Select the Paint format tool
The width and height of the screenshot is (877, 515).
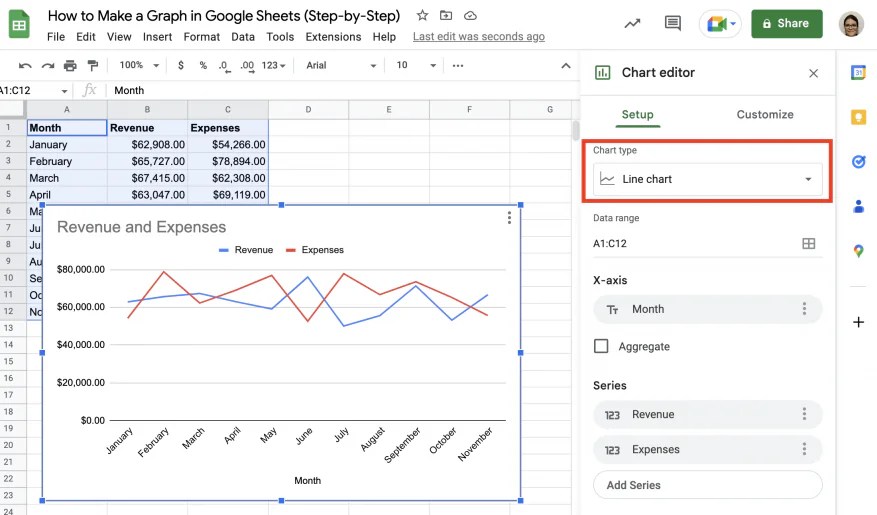click(x=93, y=65)
